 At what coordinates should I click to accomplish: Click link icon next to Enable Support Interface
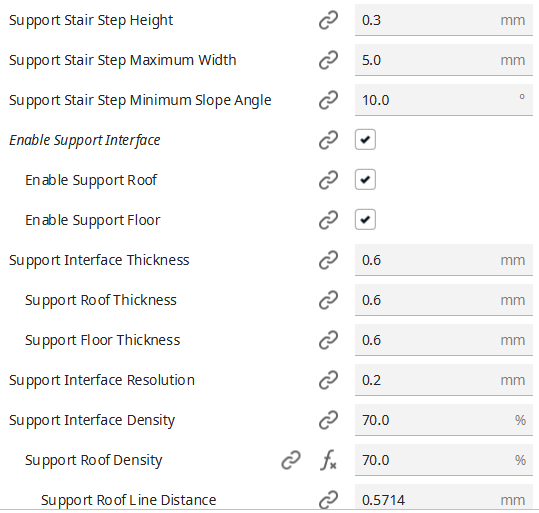point(328,140)
